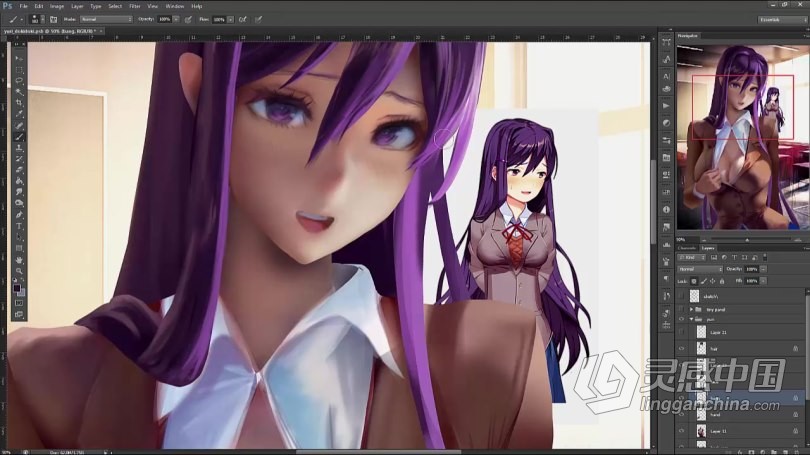Enable airbrush build-up icon

[243, 19]
